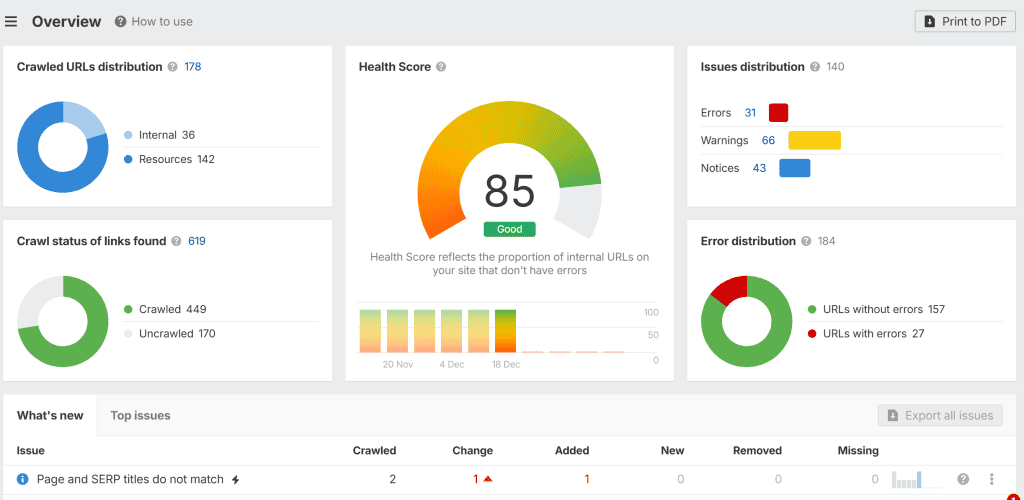Click the red segment of Error distribution donut
This screenshot has height=500, width=1024.
click(731, 290)
